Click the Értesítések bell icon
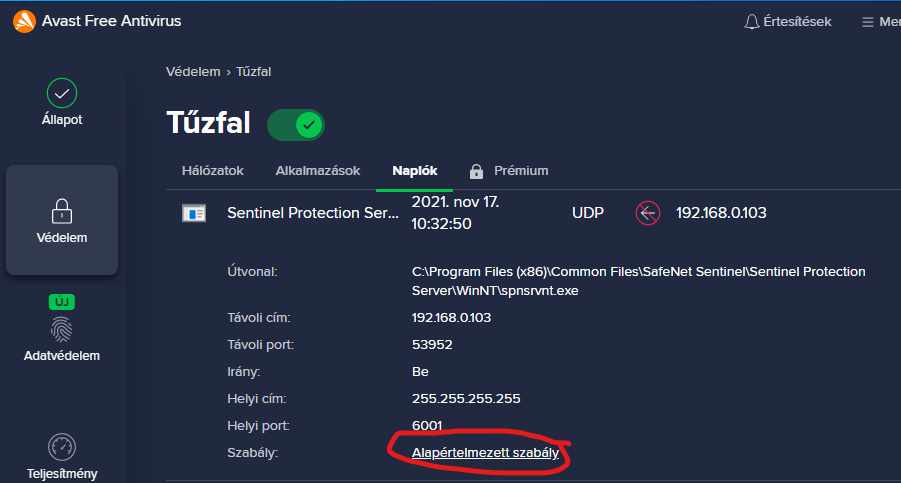The height and width of the screenshot is (483, 901). pyautogui.click(x=752, y=22)
